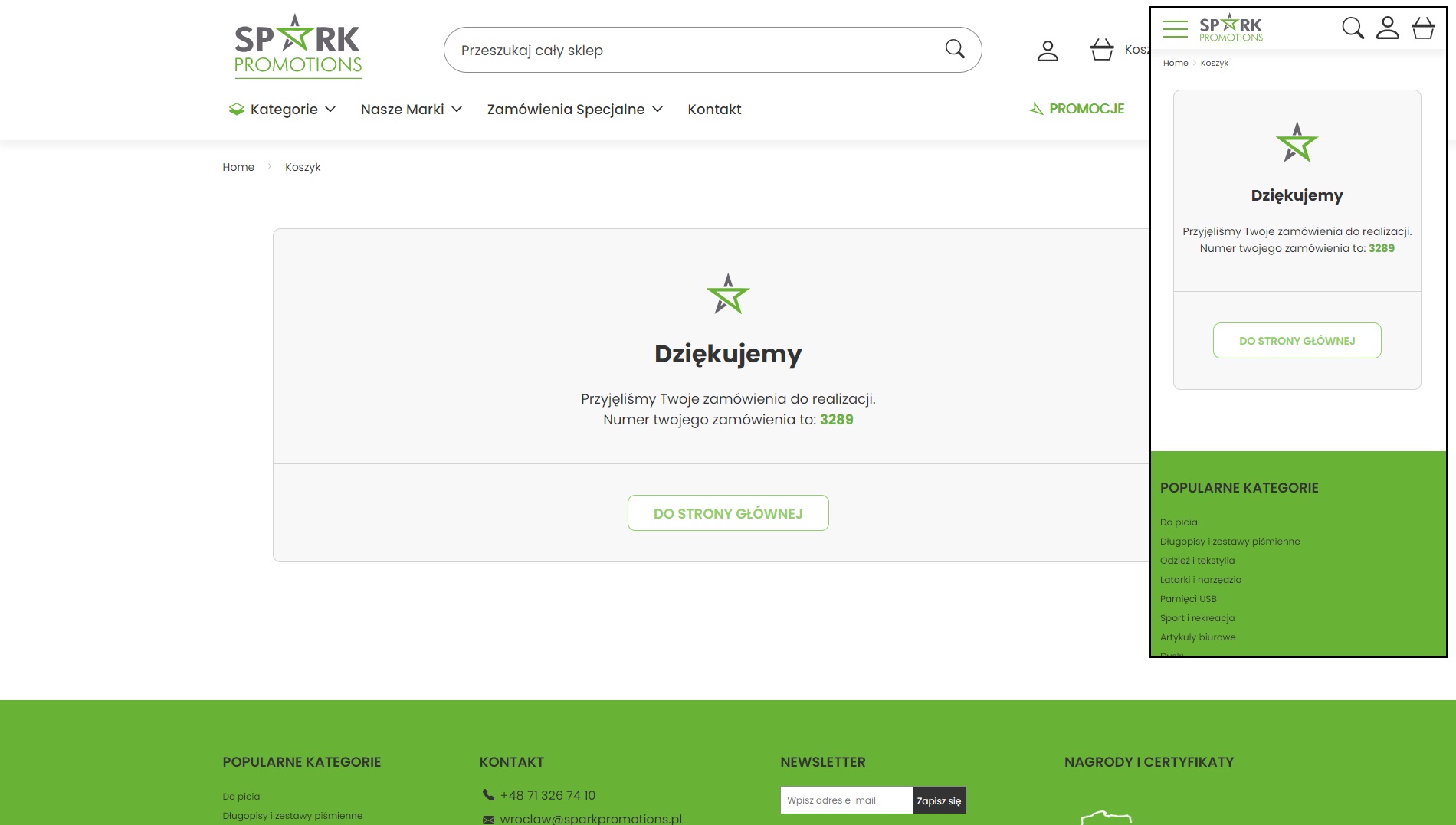This screenshot has height=825, width=1456.
Task: Click the search icon in mobile preview
Action: [x=1353, y=28]
